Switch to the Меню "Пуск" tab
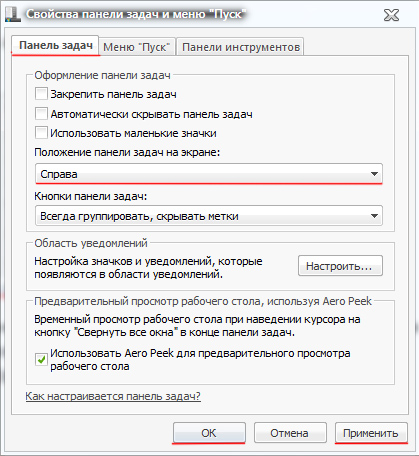This screenshot has height=456, width=419. click(137, 47)
